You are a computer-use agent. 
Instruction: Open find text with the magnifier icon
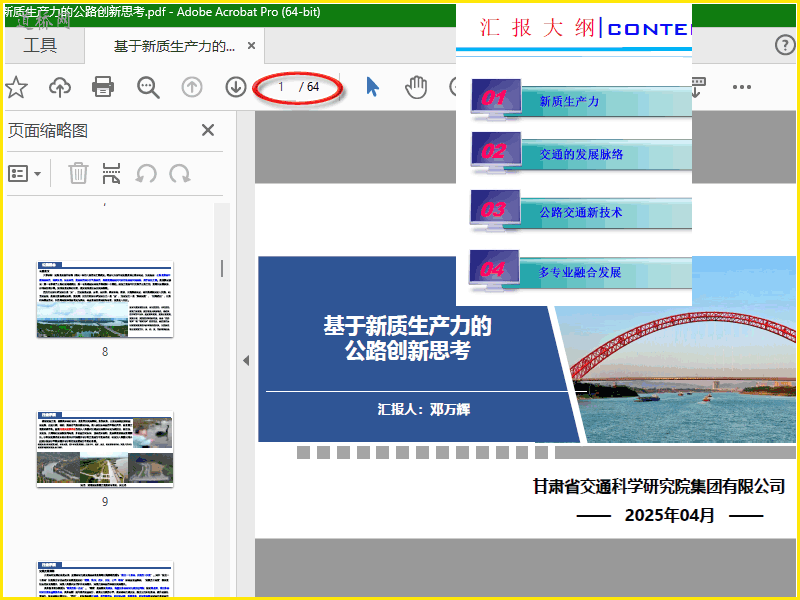(x=148, y=87)
